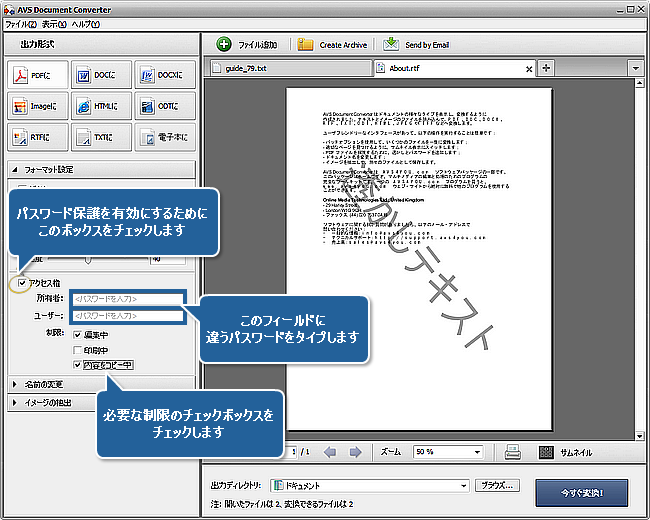Show thumbnails with the サムネイル icon

click(547, 452)
